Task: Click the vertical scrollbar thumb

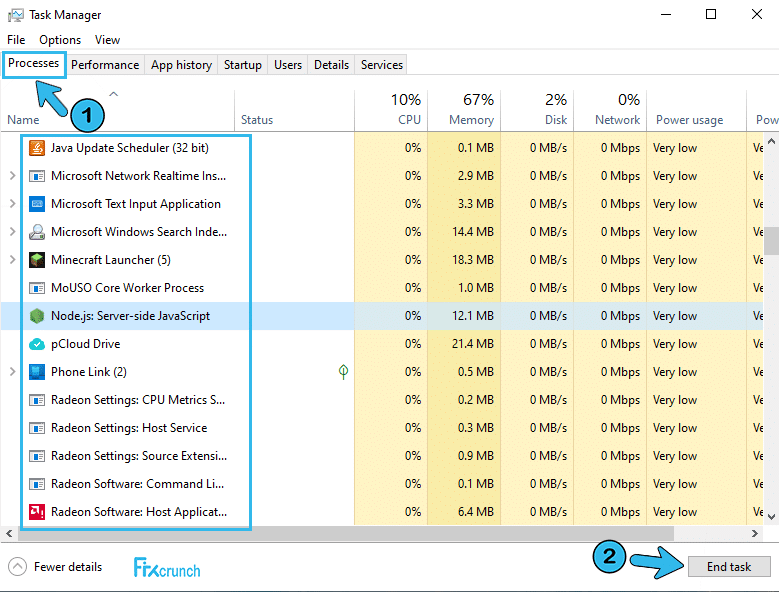Action: point(771,240)
